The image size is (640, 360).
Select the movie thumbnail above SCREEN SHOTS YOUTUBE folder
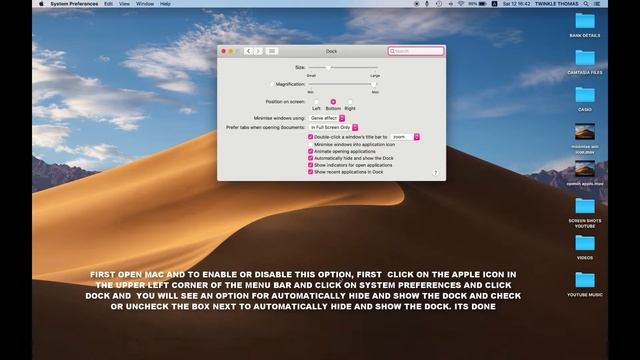click(x=585, y=169)
